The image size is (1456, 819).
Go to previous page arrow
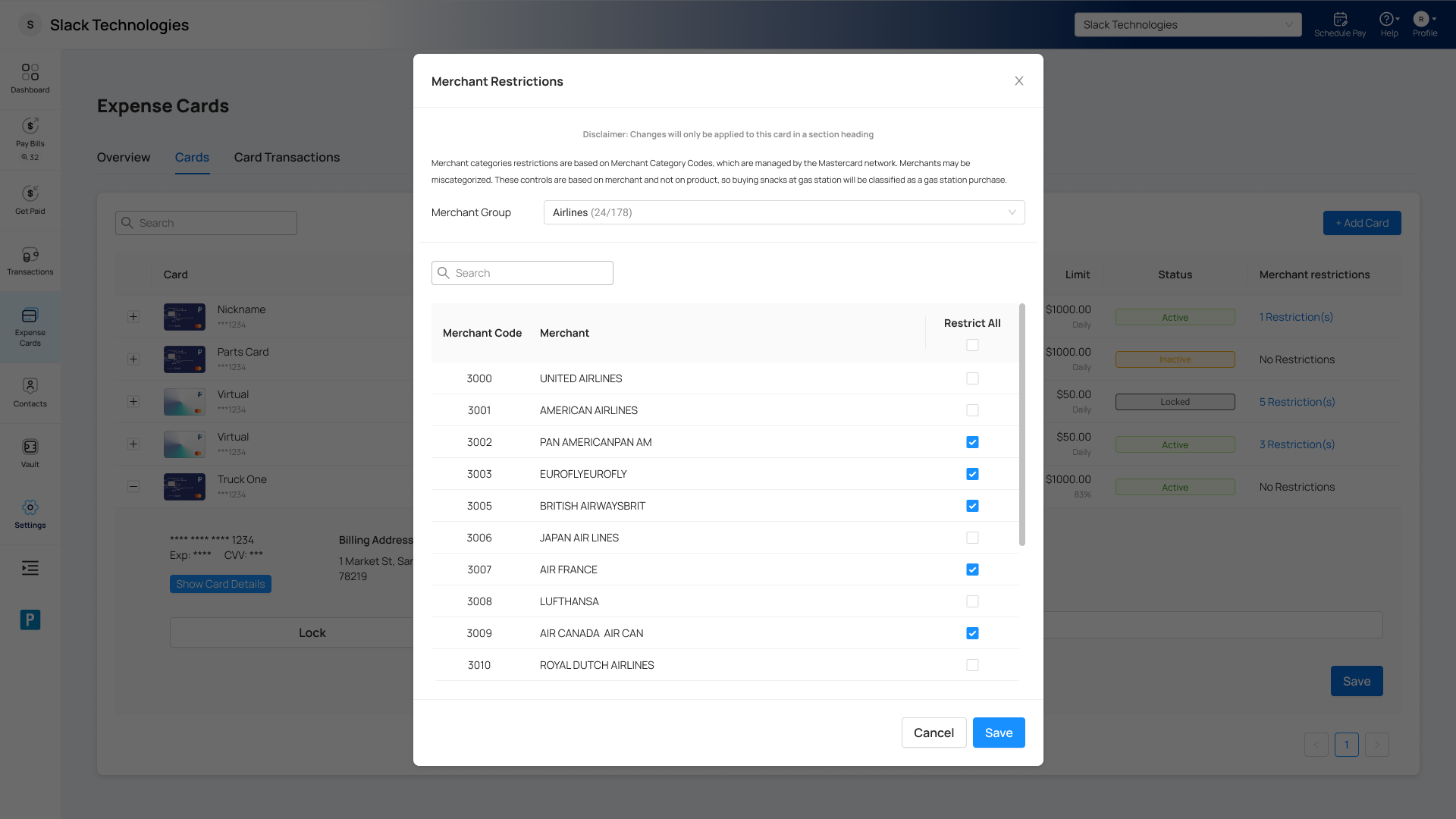pos(1316,745)
